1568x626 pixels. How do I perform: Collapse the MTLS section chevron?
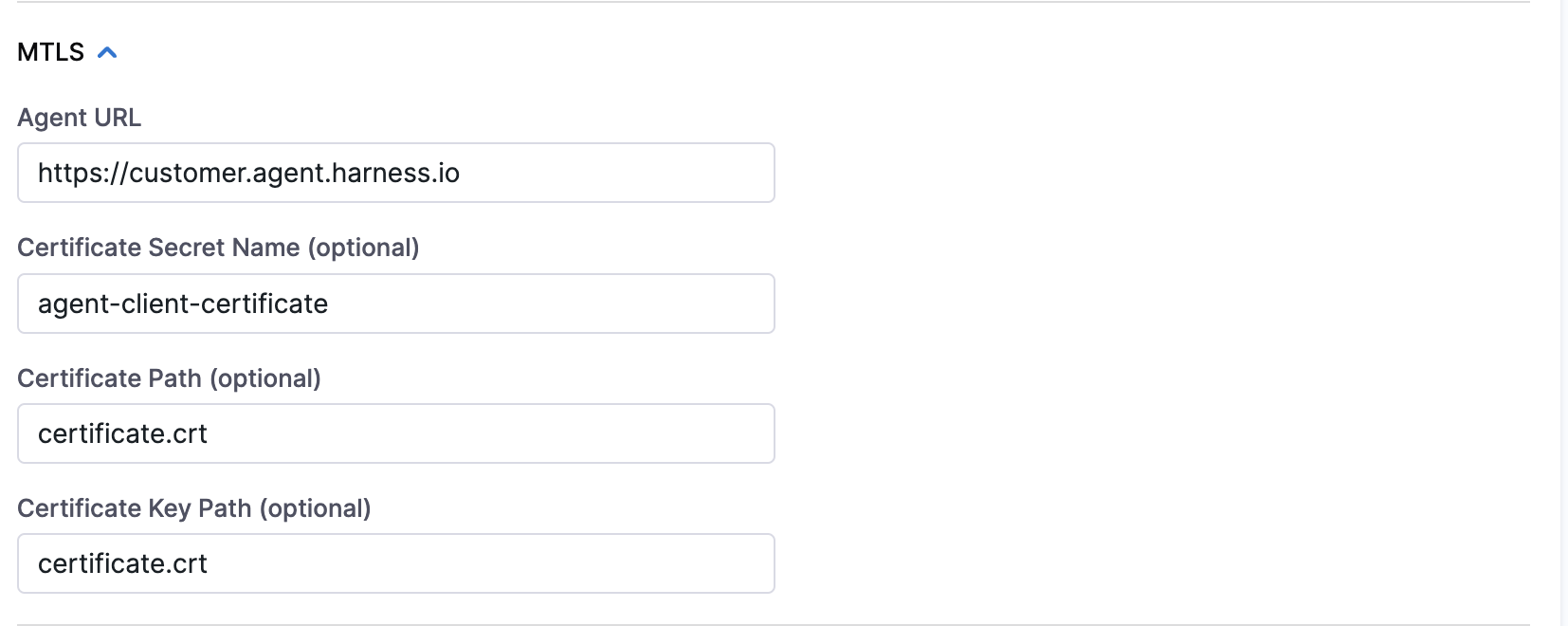107,52
